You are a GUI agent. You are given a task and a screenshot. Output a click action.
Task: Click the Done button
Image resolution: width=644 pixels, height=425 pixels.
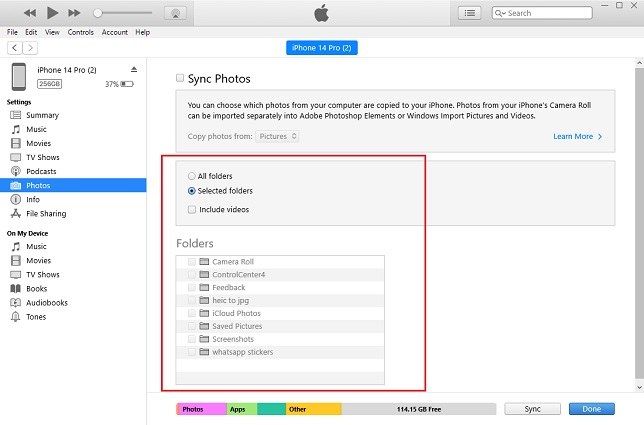[x=591, y=409]
